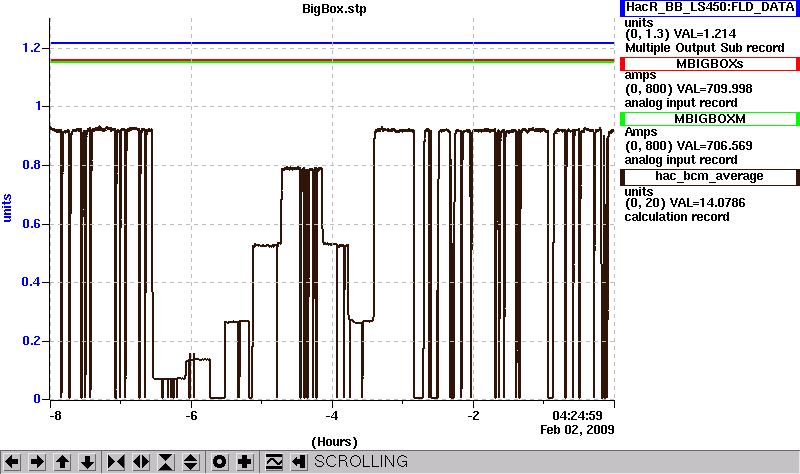Screen dimensions: 800x474
Task: Click the VAL=14.0786 reading
Action: click(x=707, y=203)
